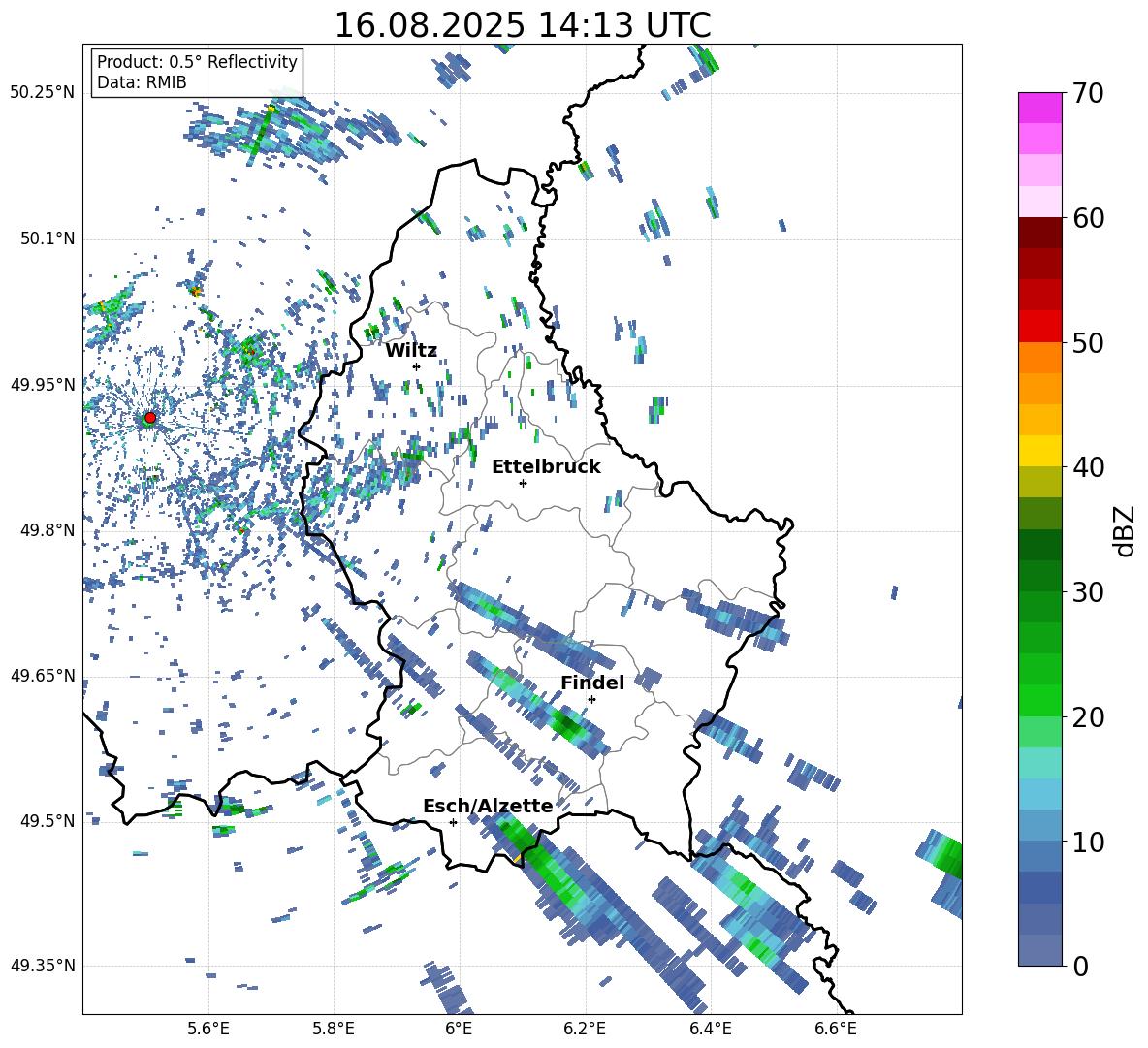The width and height of the screenshot is (1148, 1048).
Task: Click the 0 tick label on colorbar
Action: [x=1080, y=966]
